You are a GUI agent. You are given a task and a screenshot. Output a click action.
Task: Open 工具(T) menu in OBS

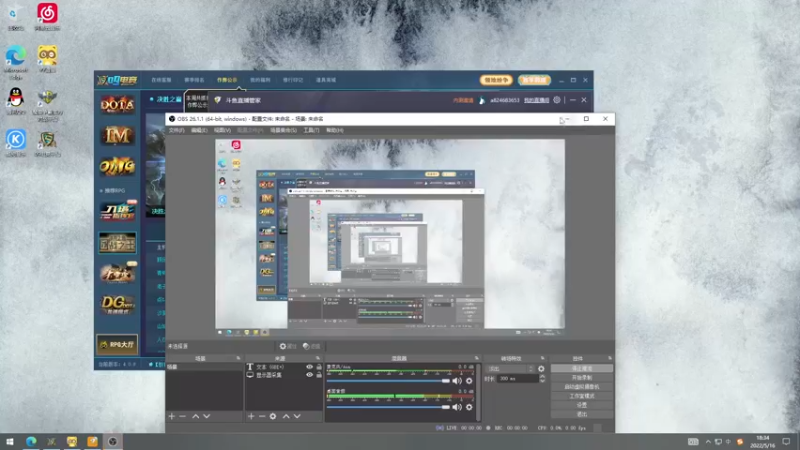coord(311,131)
